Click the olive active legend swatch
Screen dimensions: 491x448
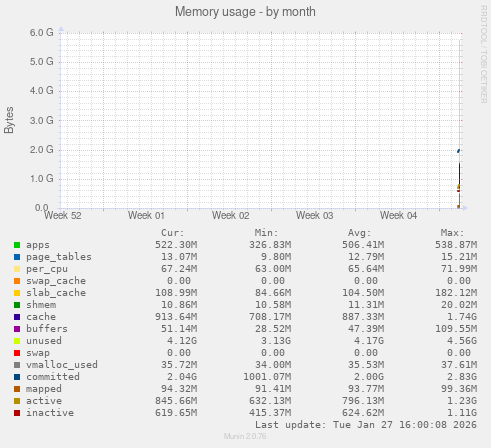[17, 401]
